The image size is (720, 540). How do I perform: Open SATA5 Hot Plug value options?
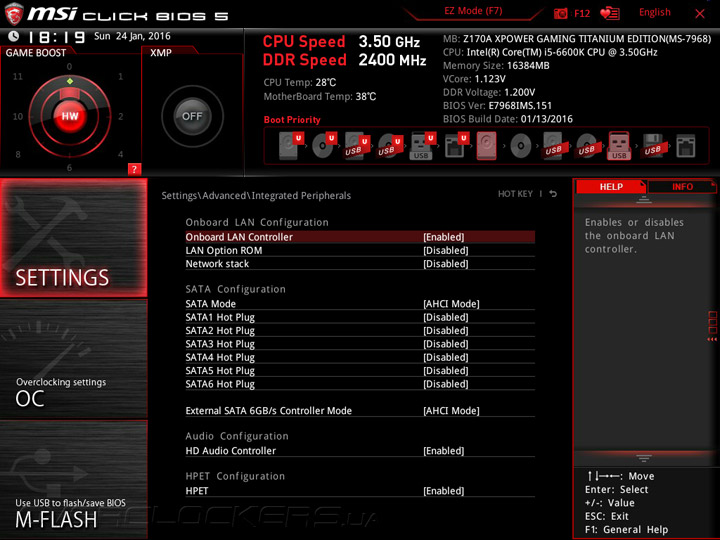pos(445,371)
